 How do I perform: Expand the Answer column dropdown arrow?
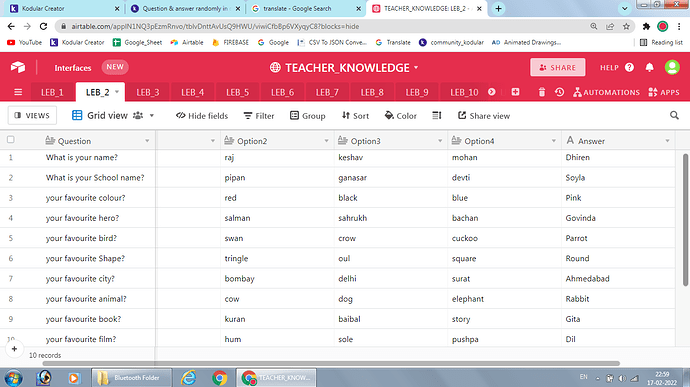(667, 141)
